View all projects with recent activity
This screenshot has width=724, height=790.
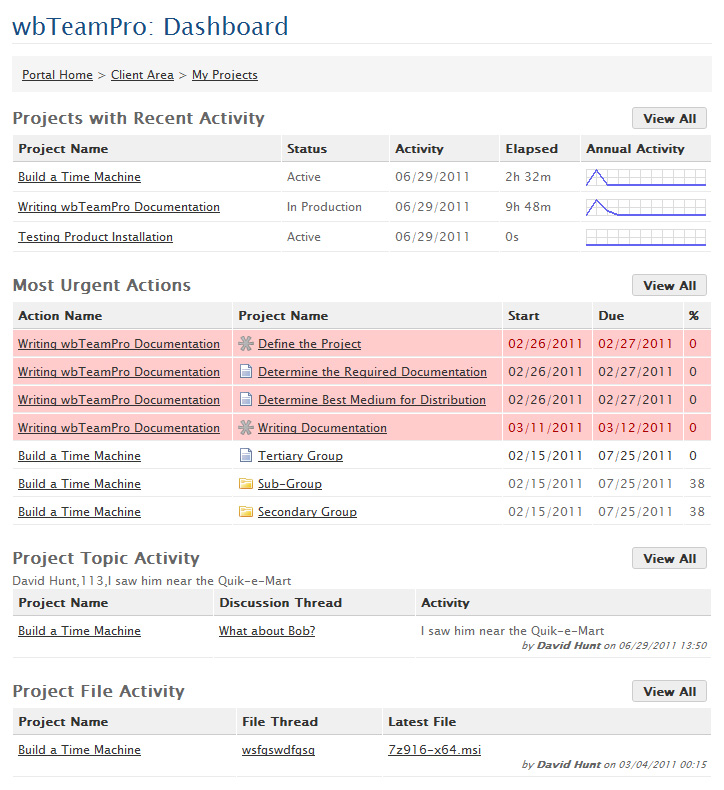tap(669, 118)
